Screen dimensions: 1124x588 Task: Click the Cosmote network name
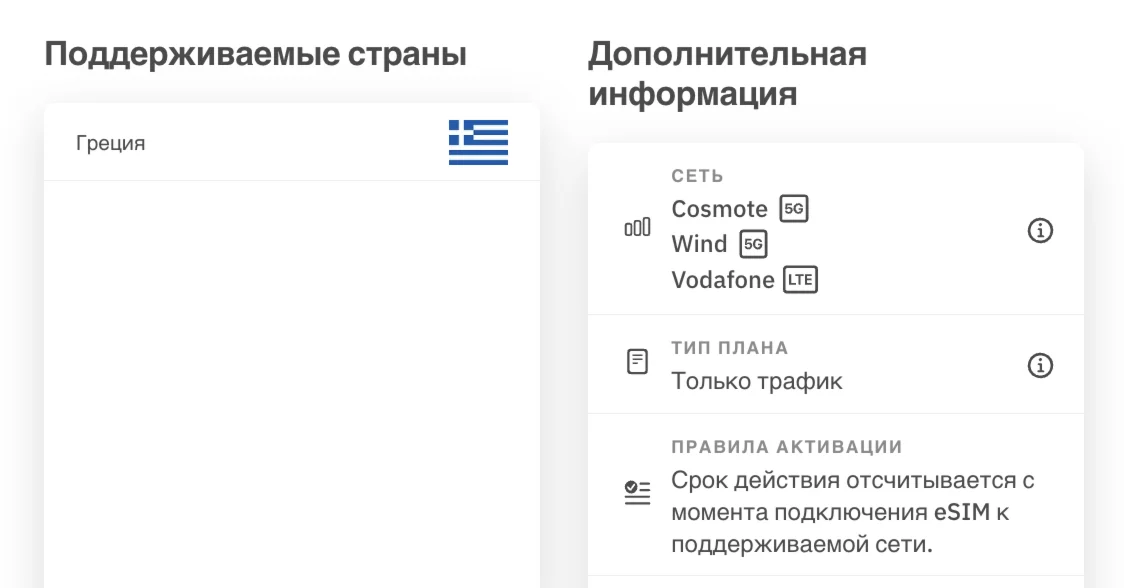pos(719,209)
